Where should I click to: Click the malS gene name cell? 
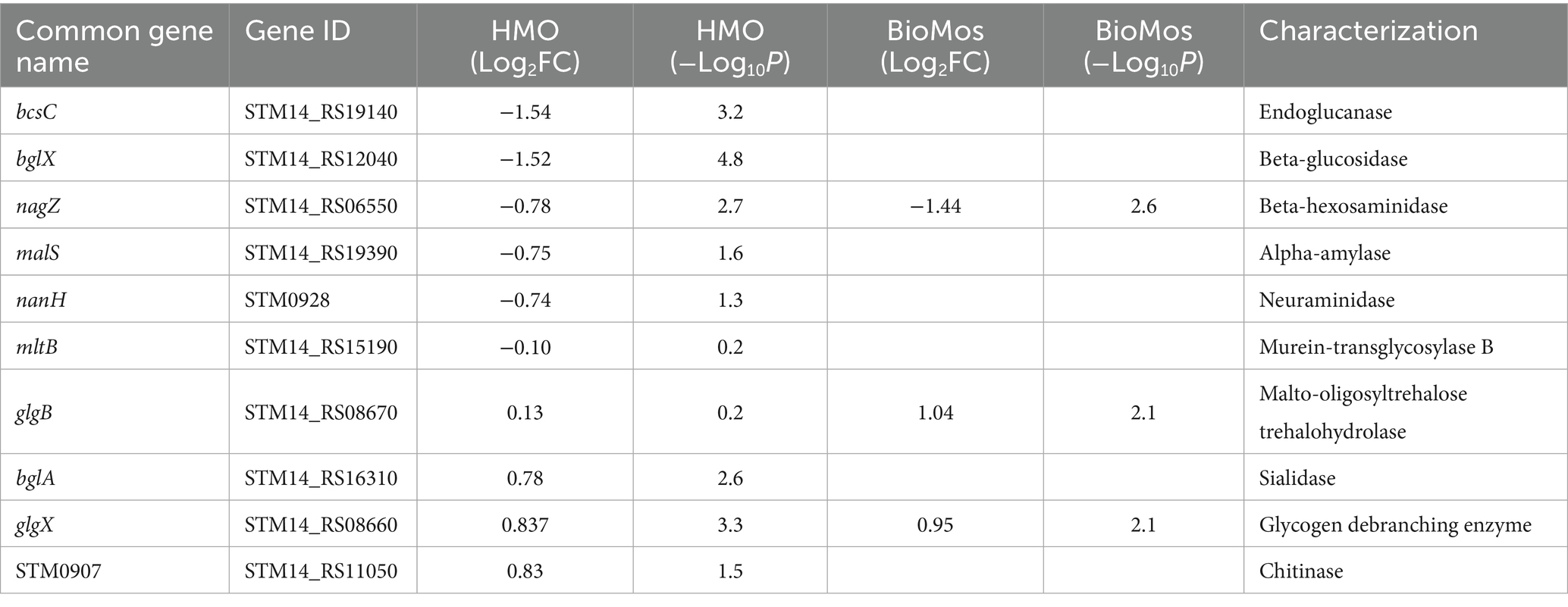coord(38,253)
